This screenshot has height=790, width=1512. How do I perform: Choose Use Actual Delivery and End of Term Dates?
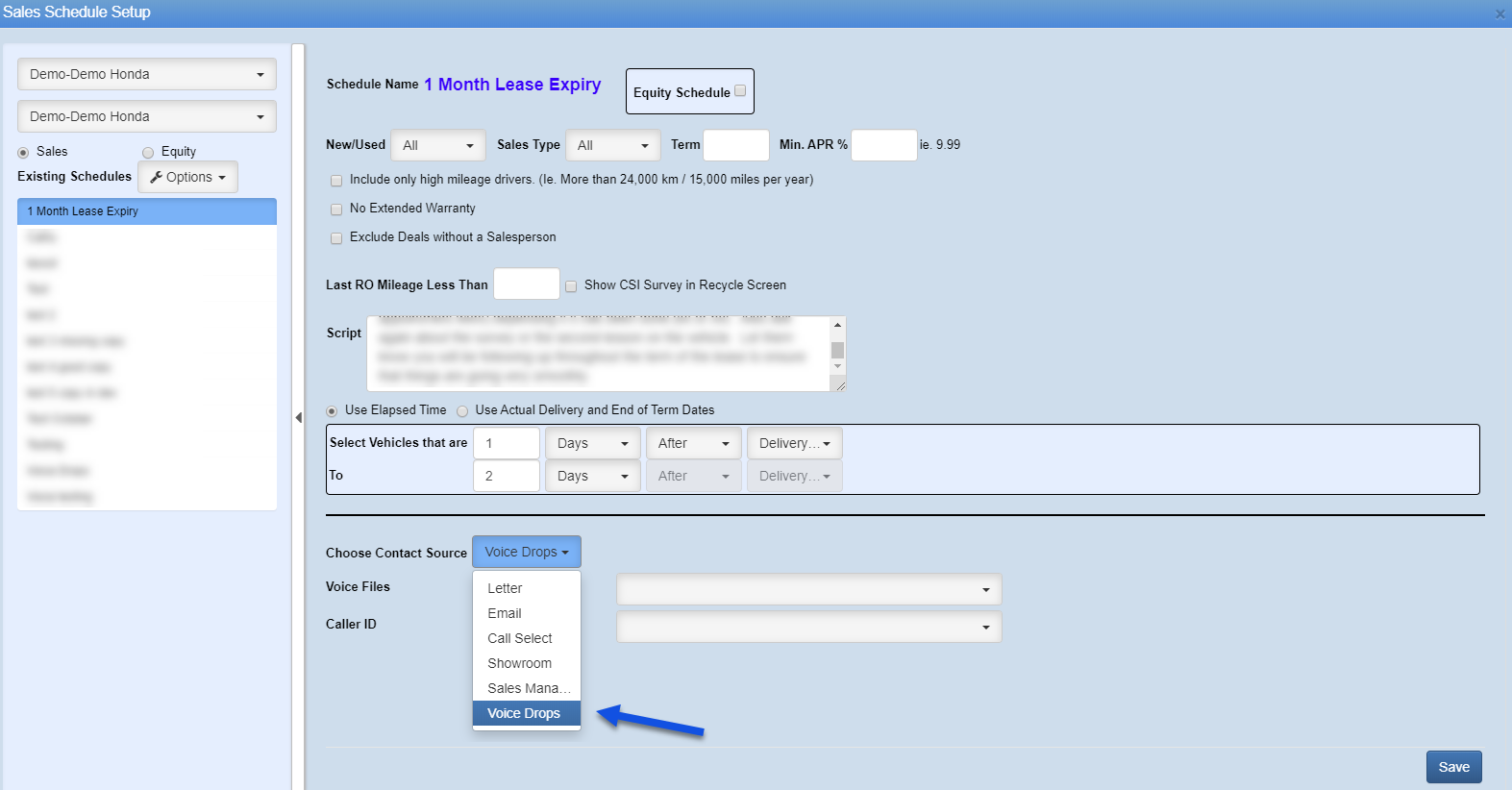pos(462,411)
